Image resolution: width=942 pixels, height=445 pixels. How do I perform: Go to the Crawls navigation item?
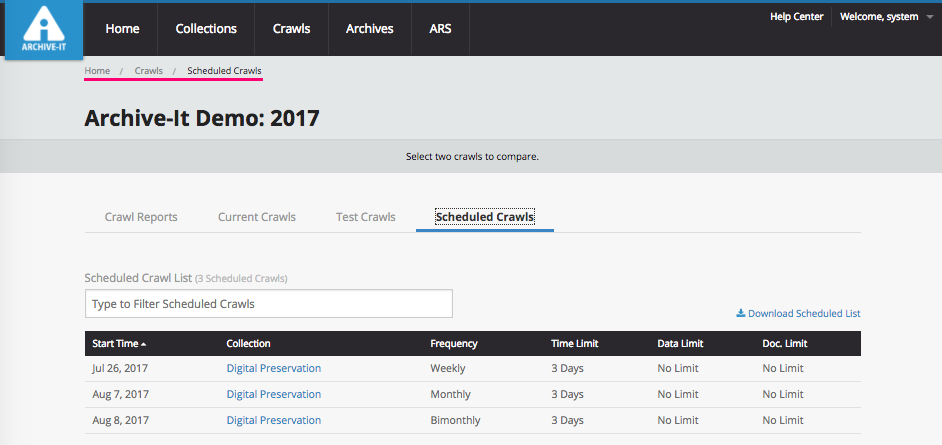pos(291,29)
